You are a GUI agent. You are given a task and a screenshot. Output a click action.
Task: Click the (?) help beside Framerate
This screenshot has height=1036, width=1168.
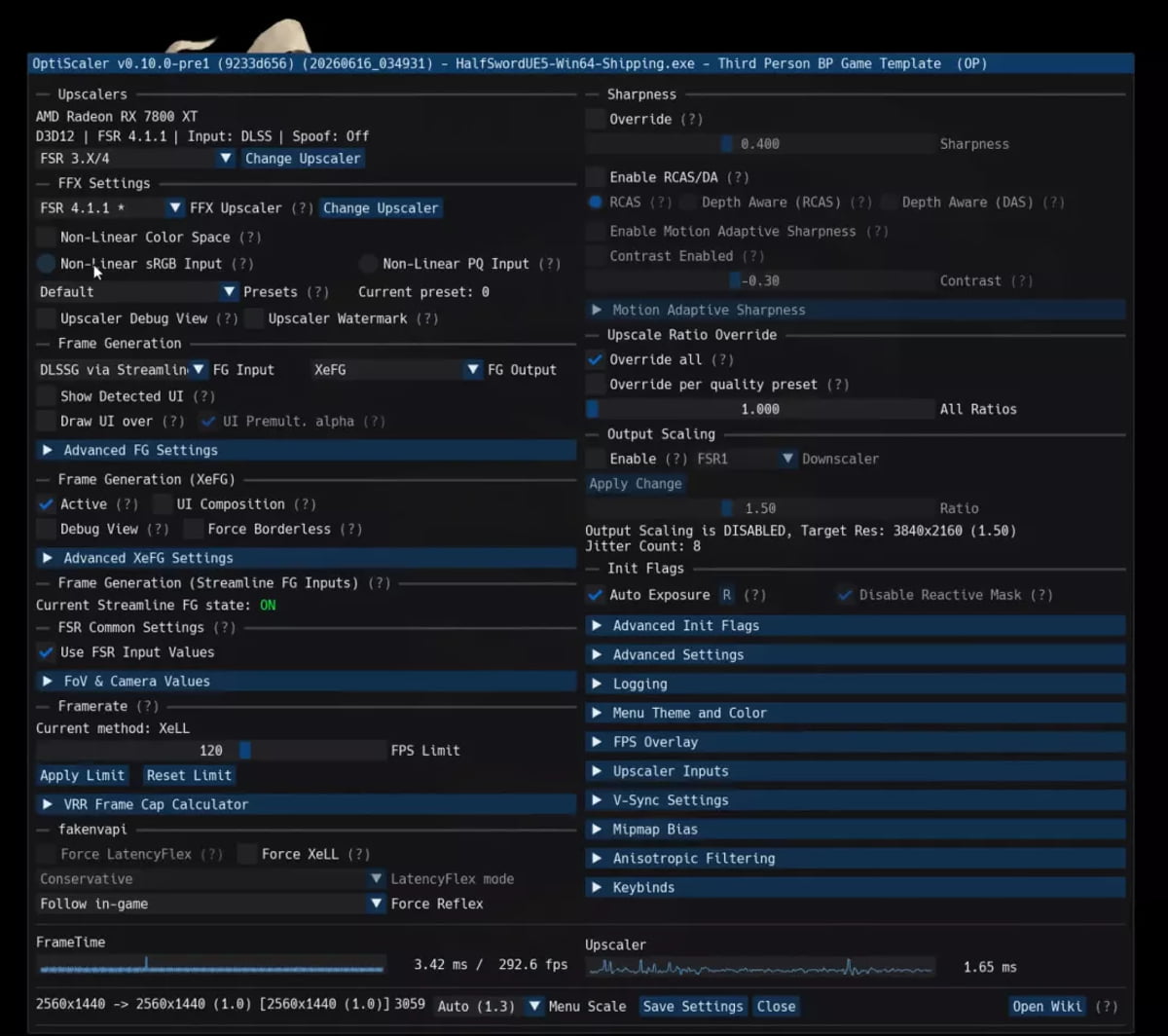click(x=147, y=706)
